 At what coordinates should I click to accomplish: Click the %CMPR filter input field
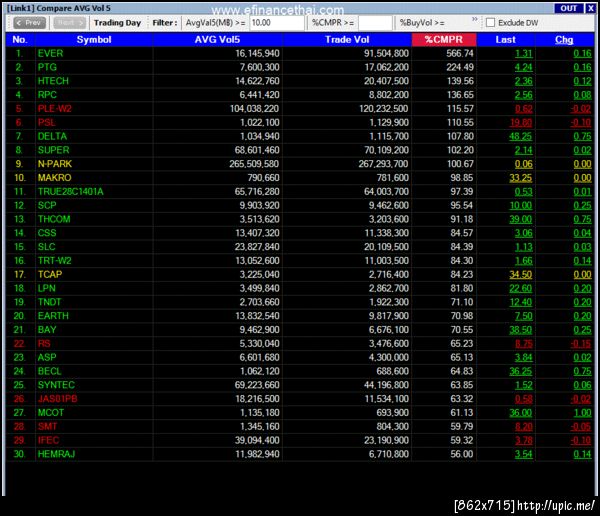tap(375, 23)
